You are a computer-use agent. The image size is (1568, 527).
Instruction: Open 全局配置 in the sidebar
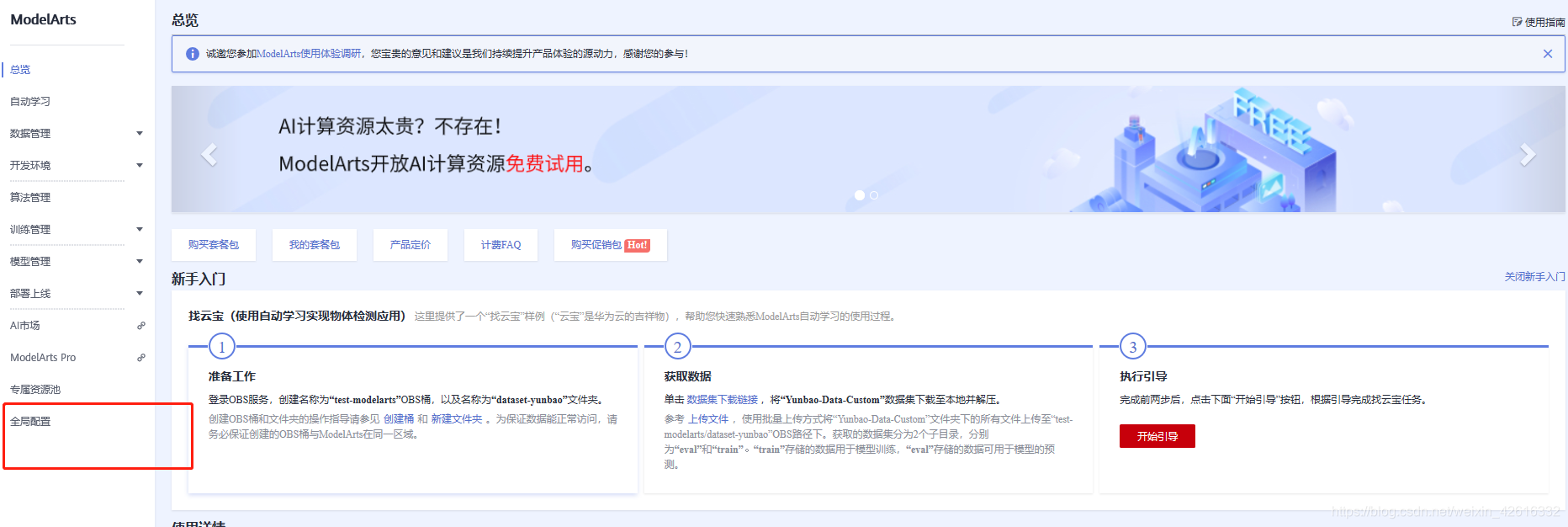point(30,422)
